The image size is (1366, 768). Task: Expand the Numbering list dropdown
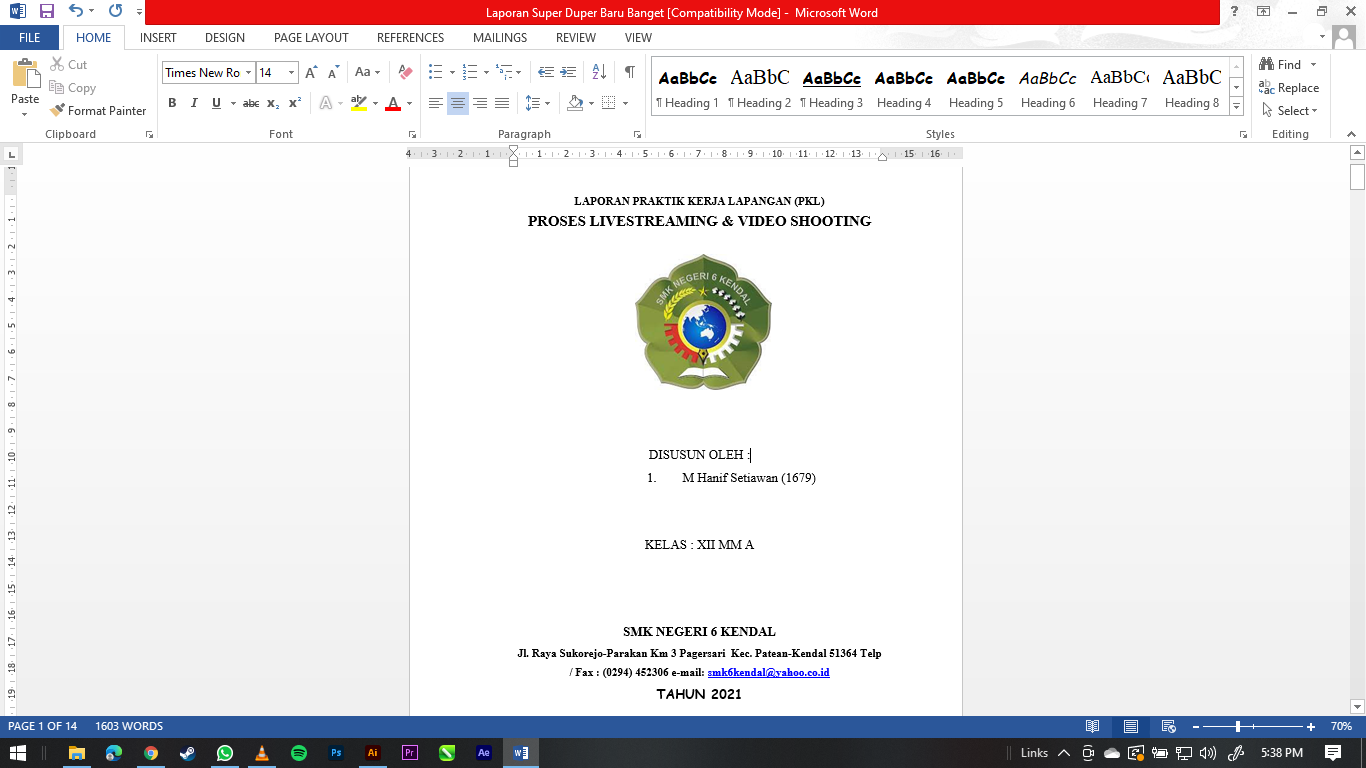pos(486,72)
